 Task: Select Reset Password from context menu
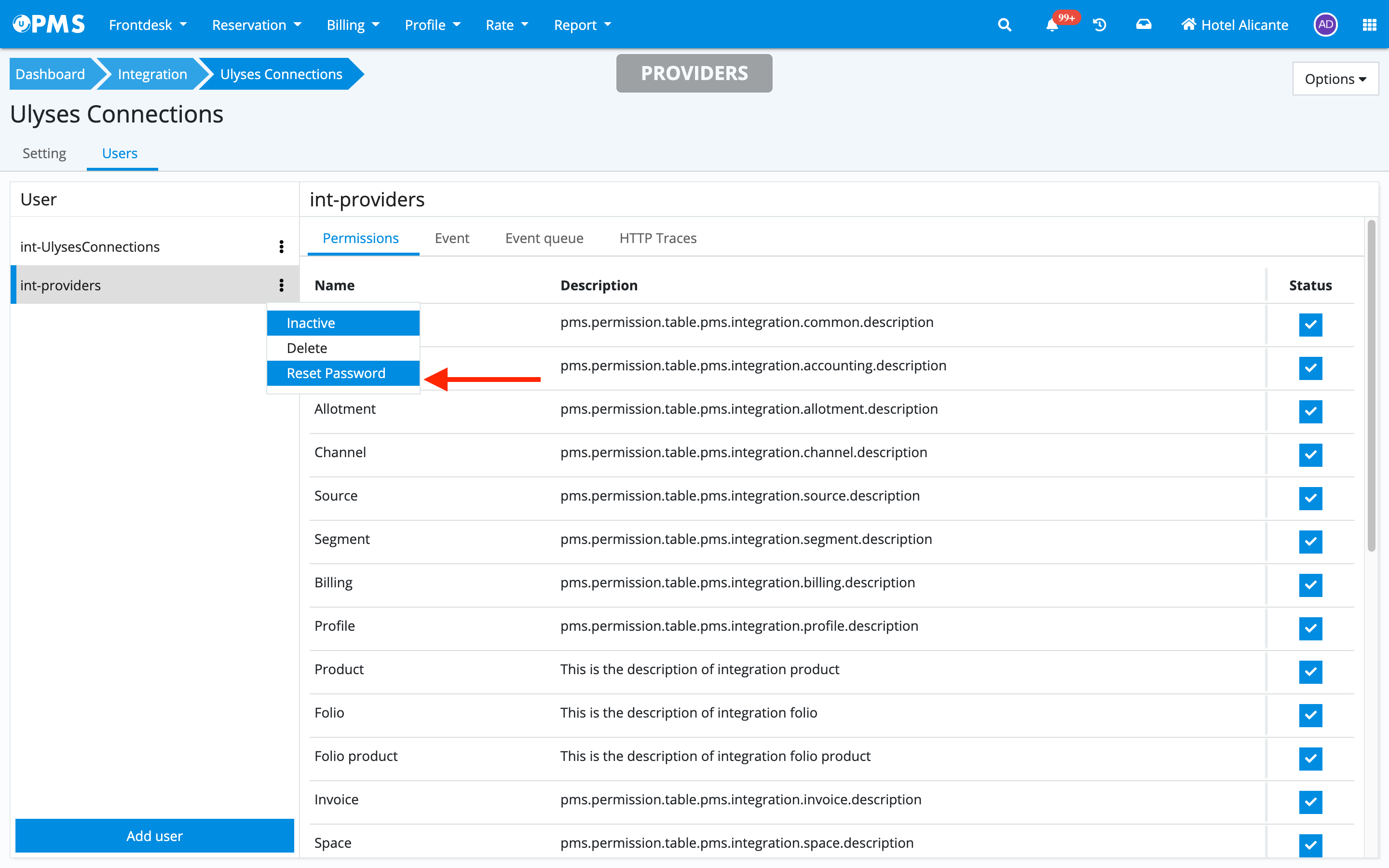[336, 373]
